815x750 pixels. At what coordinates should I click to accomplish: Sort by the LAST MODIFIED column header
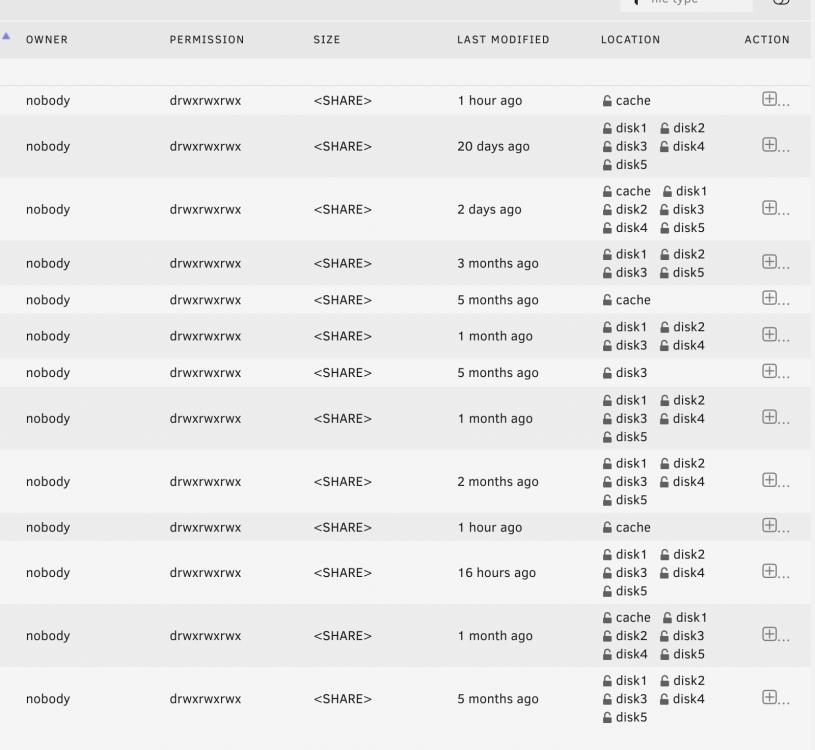click(x=503, y=40)
